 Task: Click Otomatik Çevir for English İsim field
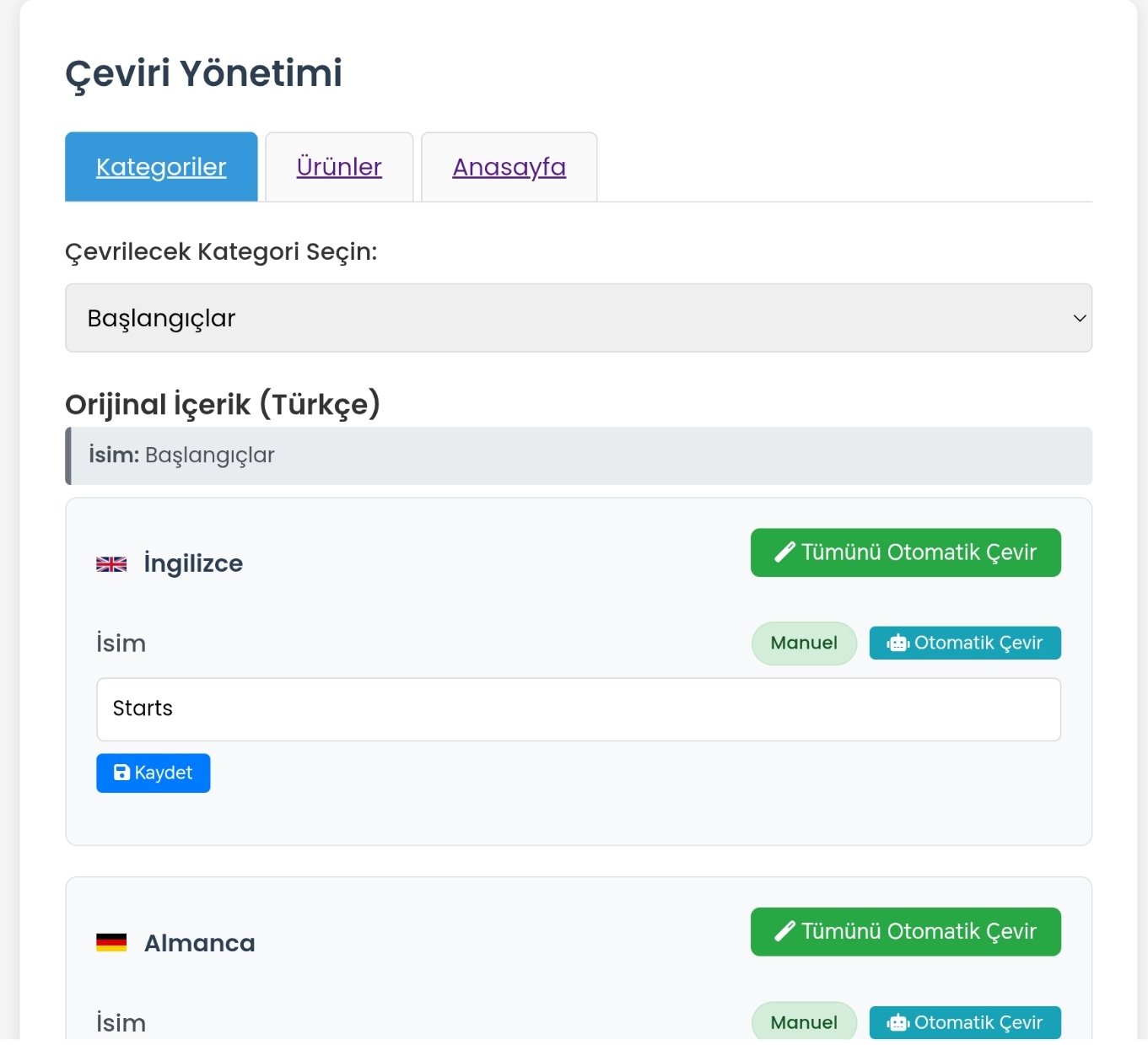pos(965,644)
